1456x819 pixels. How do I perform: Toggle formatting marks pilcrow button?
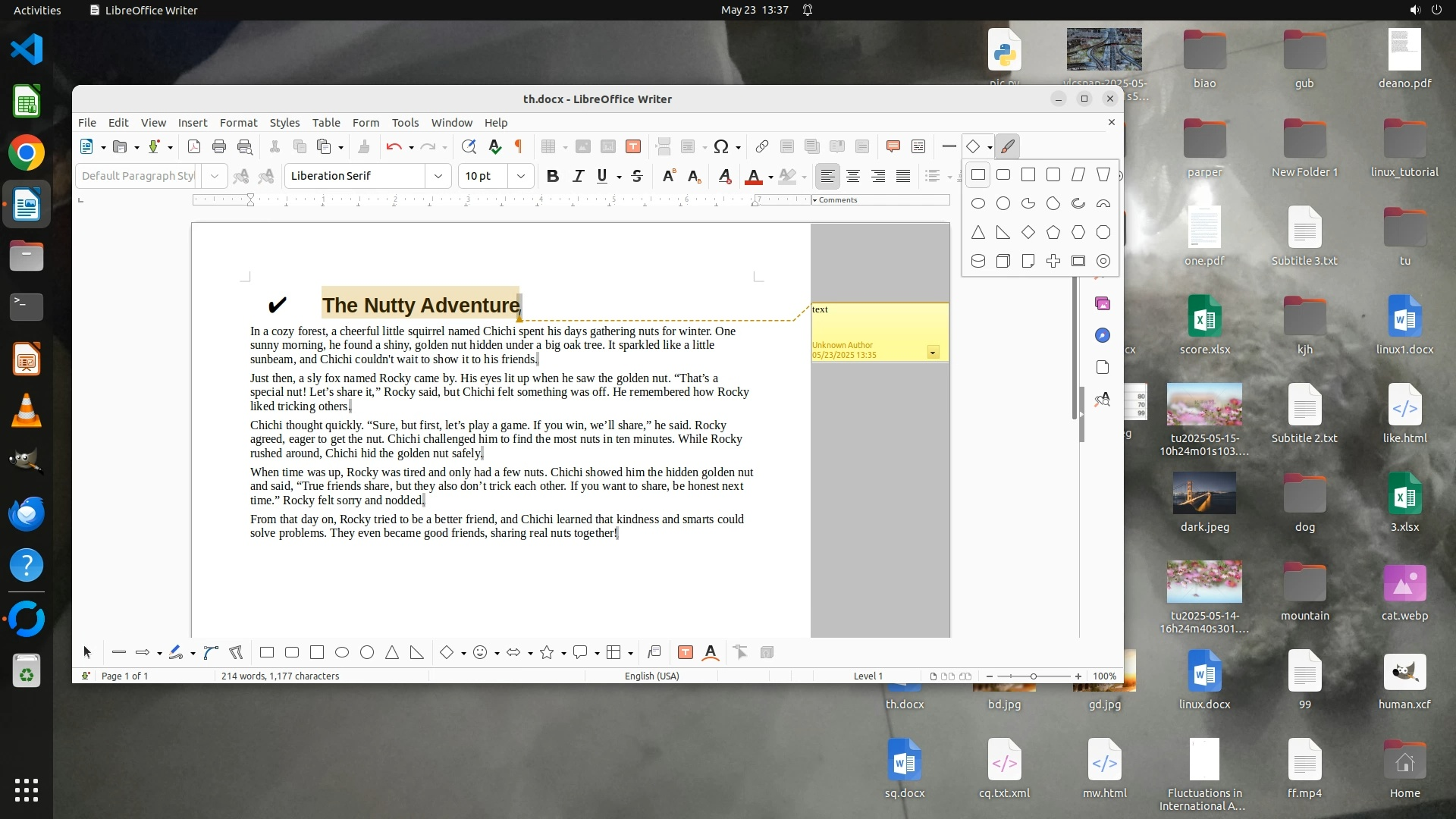click(519, 147)
